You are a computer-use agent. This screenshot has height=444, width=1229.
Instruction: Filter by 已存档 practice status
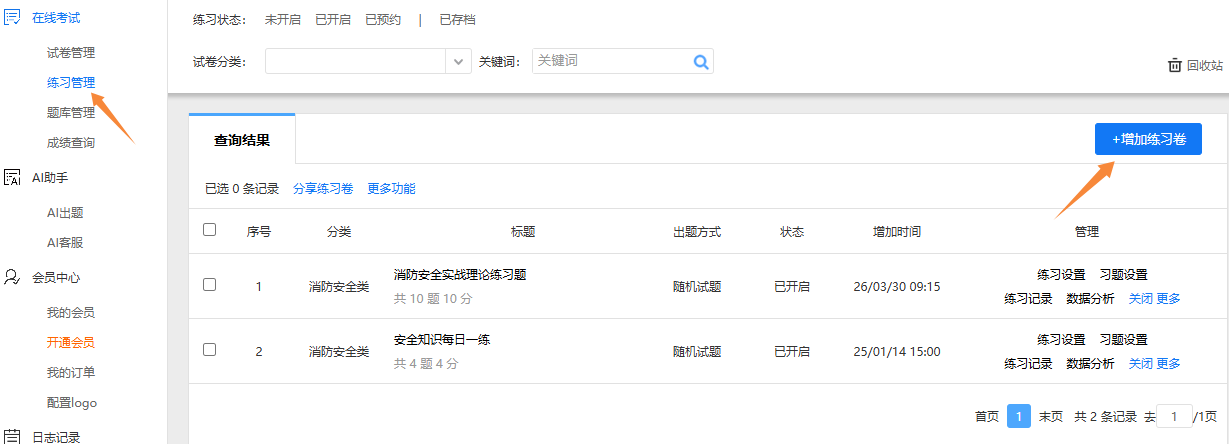pyautogui.click(x=458, y=20)
